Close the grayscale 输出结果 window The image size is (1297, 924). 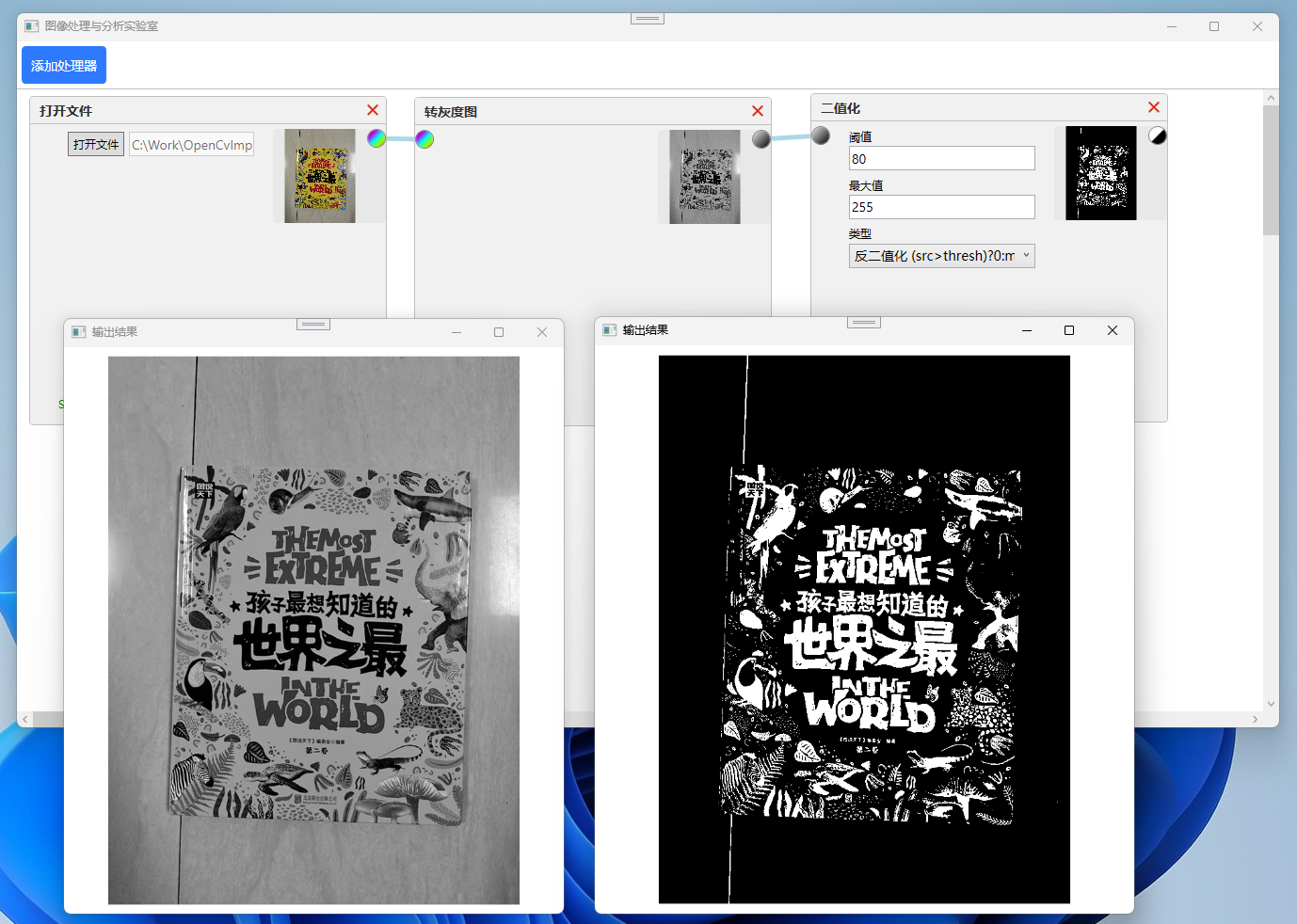point(542,332)
